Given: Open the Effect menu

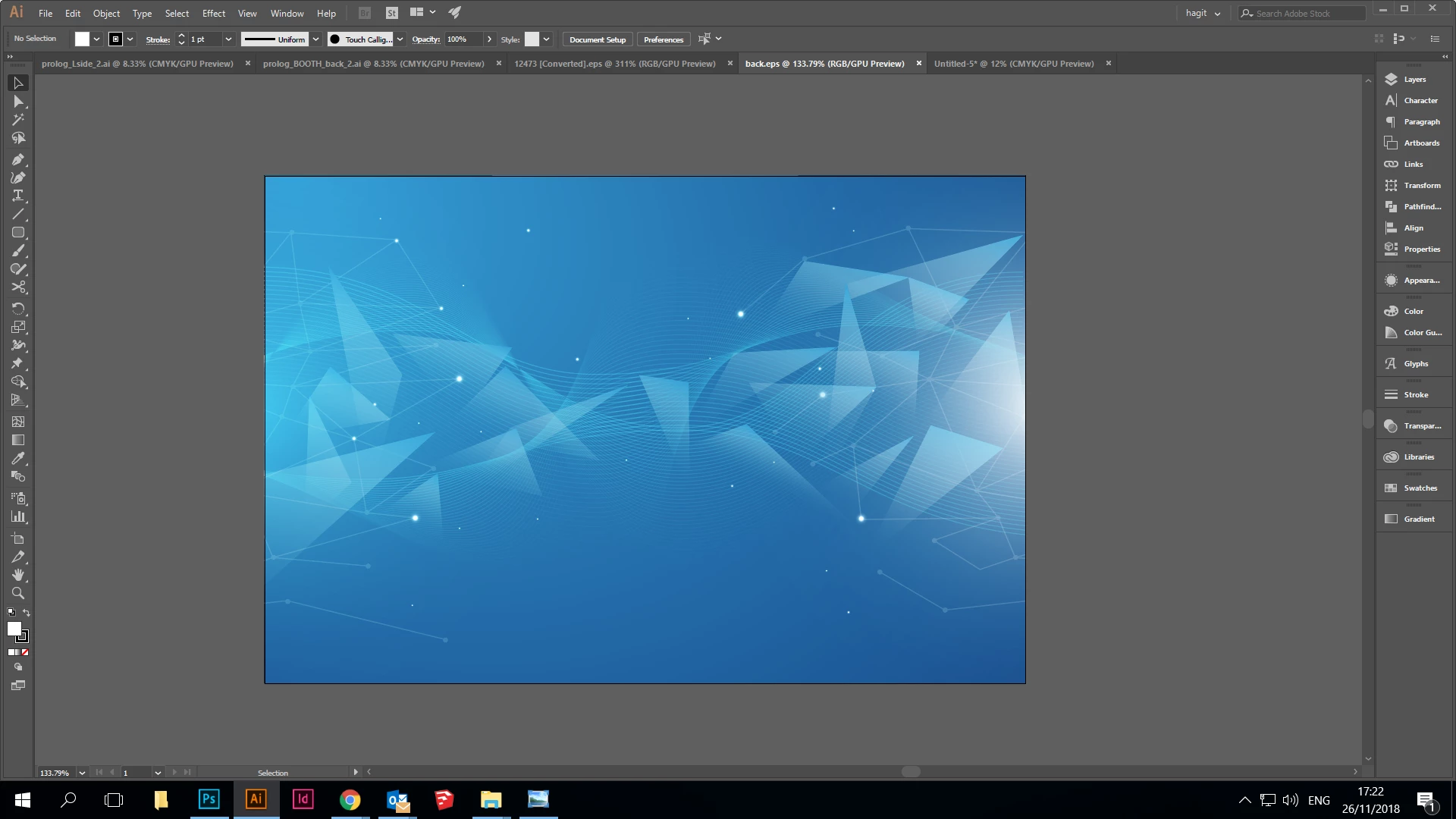Looking at the screenshot, I should [213, 14].
